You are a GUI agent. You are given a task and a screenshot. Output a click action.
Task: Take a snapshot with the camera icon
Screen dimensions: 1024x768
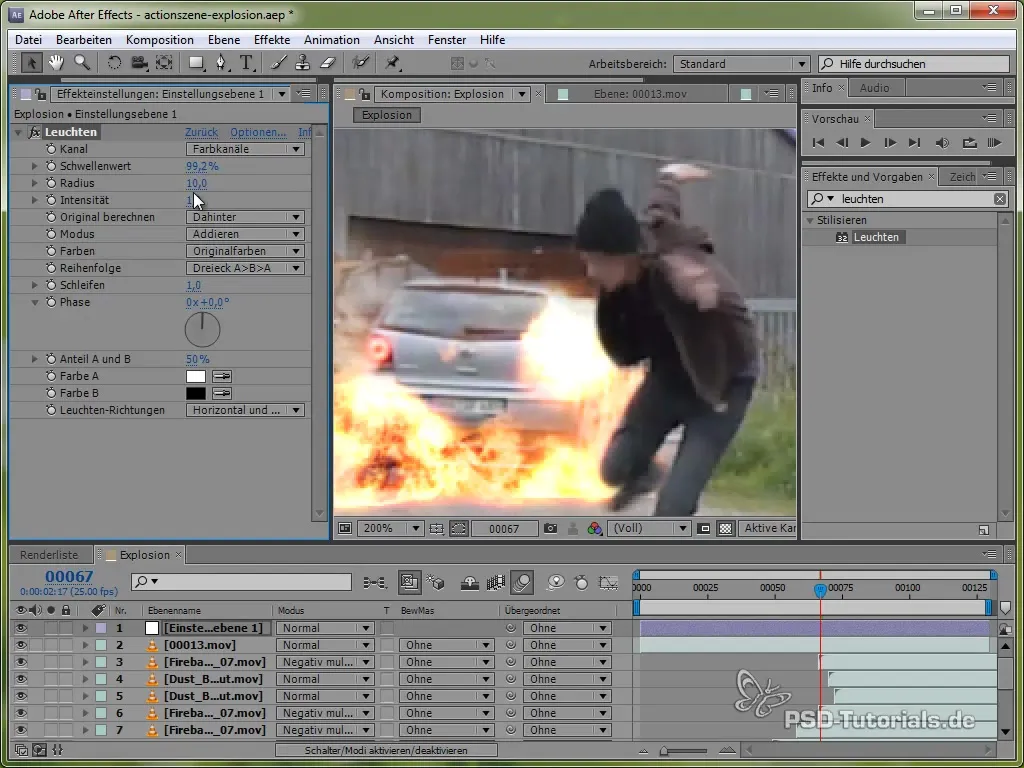[551, 528]
